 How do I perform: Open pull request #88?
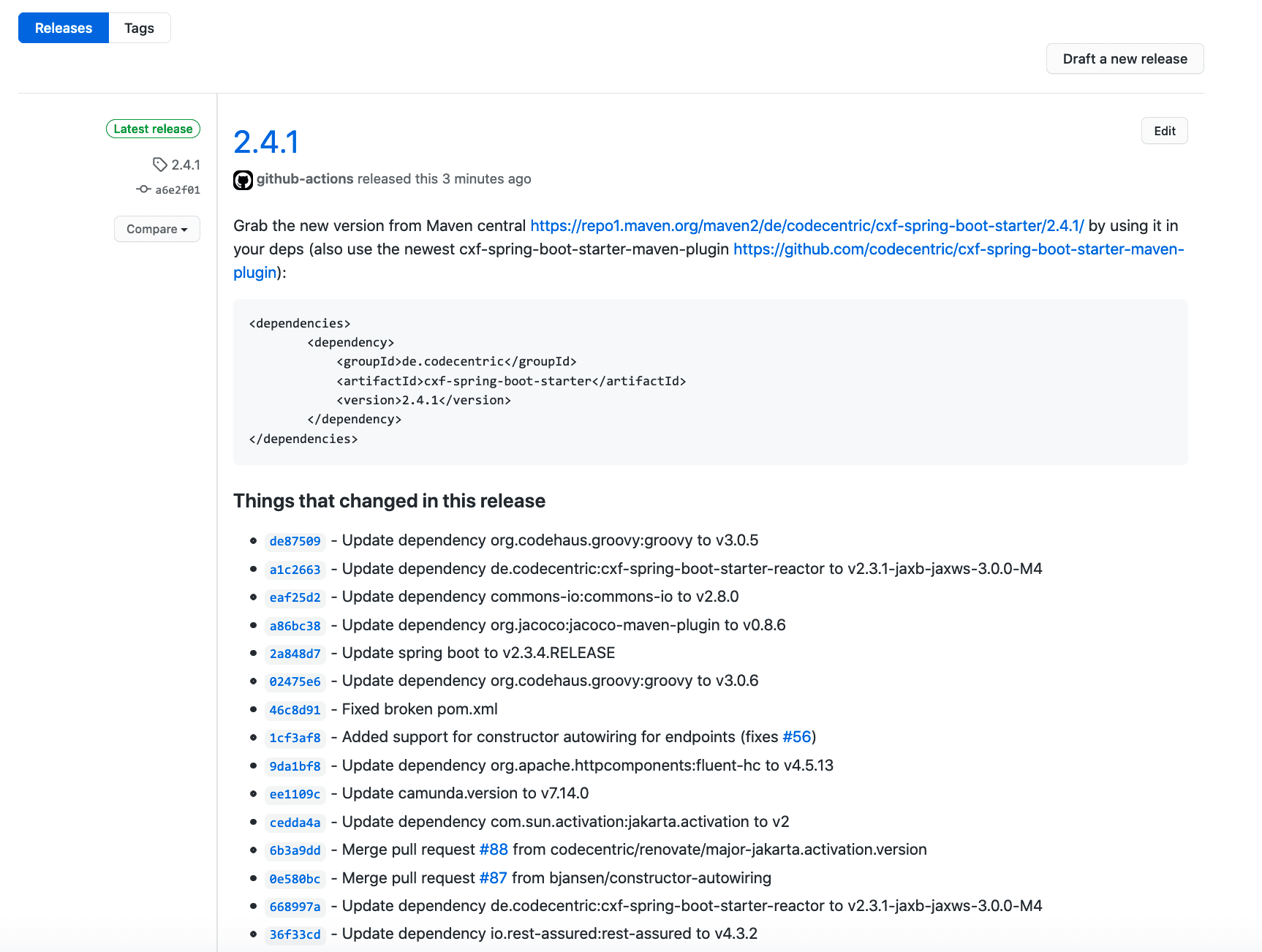[494, 850]
